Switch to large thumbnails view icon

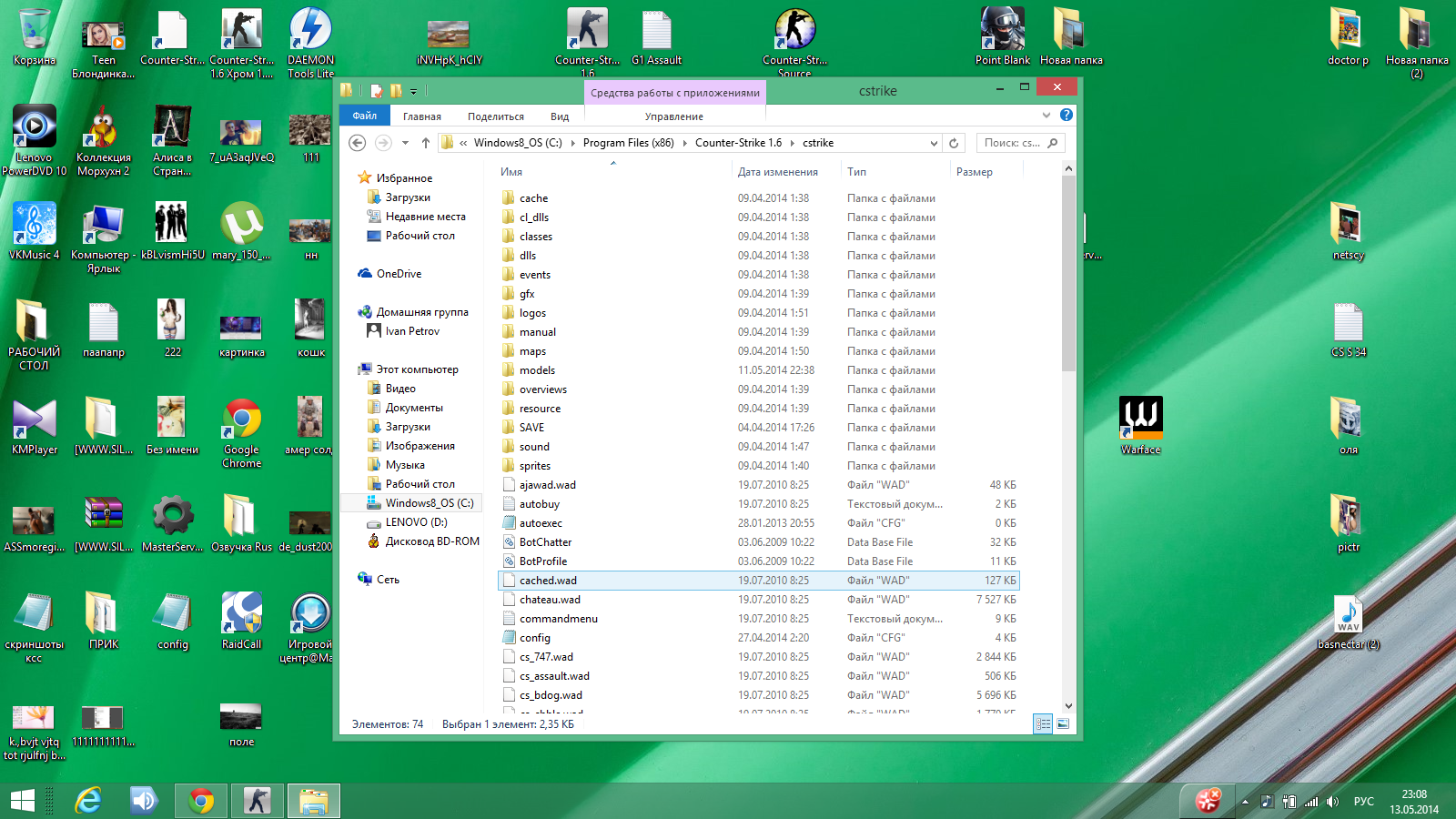tap(1063, 724)
